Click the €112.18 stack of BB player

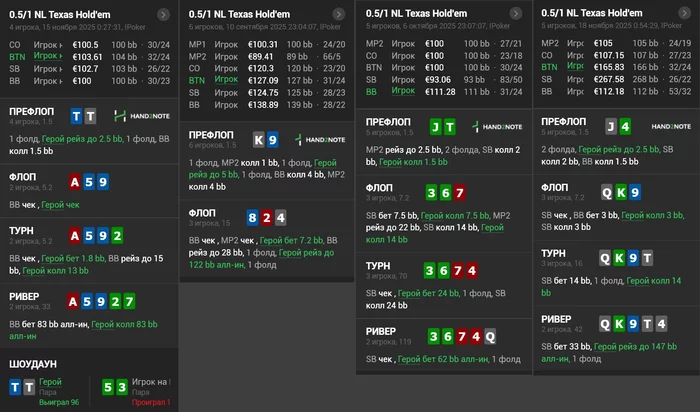[x=609, y=91]
